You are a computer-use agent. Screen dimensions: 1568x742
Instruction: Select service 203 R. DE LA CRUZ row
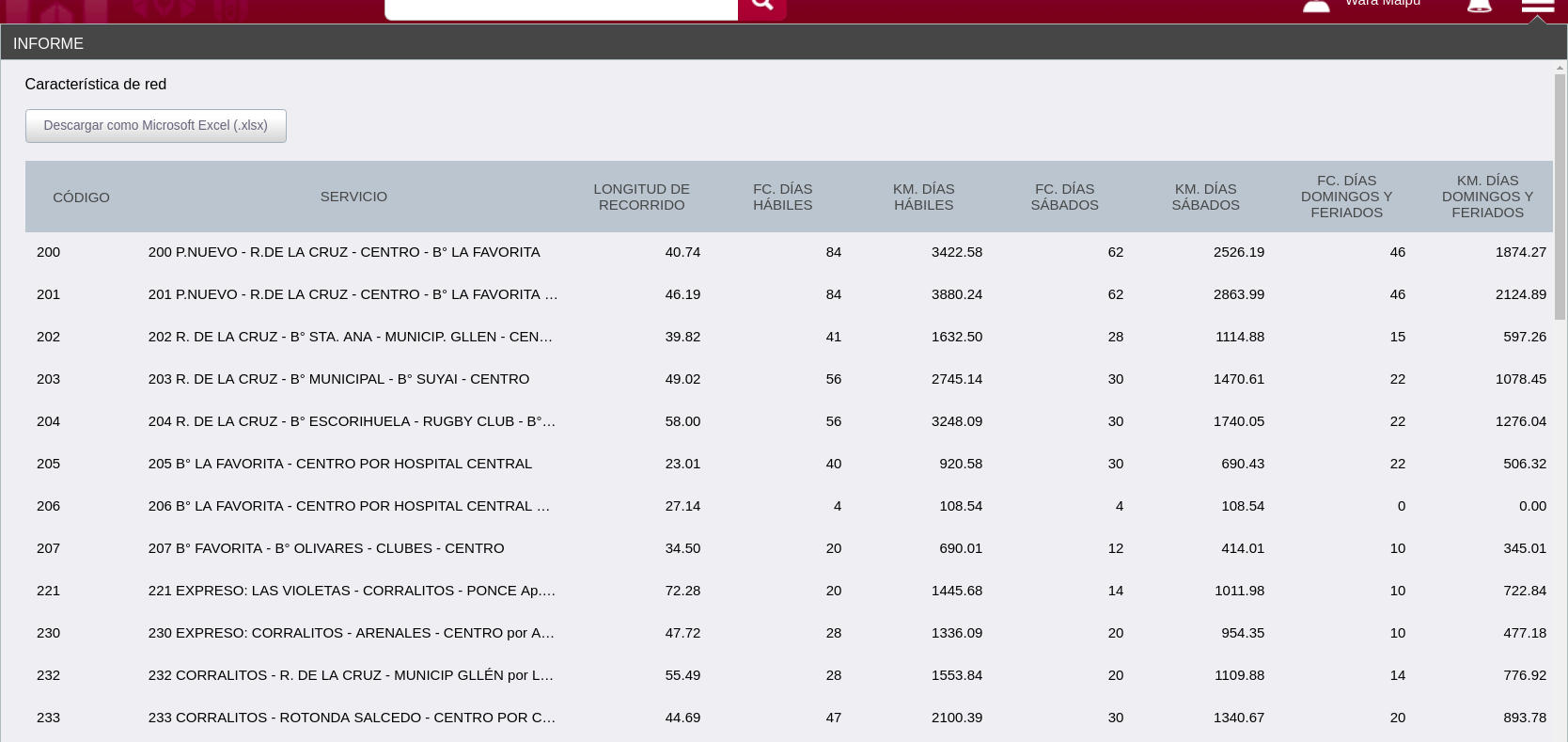point(338,379)
